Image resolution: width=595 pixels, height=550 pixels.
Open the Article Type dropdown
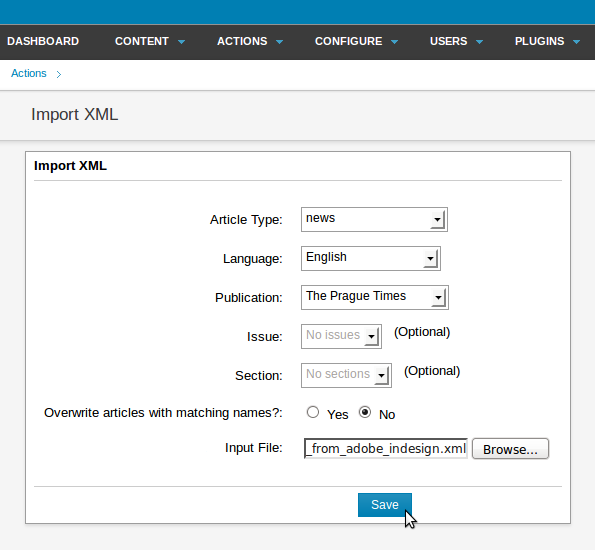(374, 219)
